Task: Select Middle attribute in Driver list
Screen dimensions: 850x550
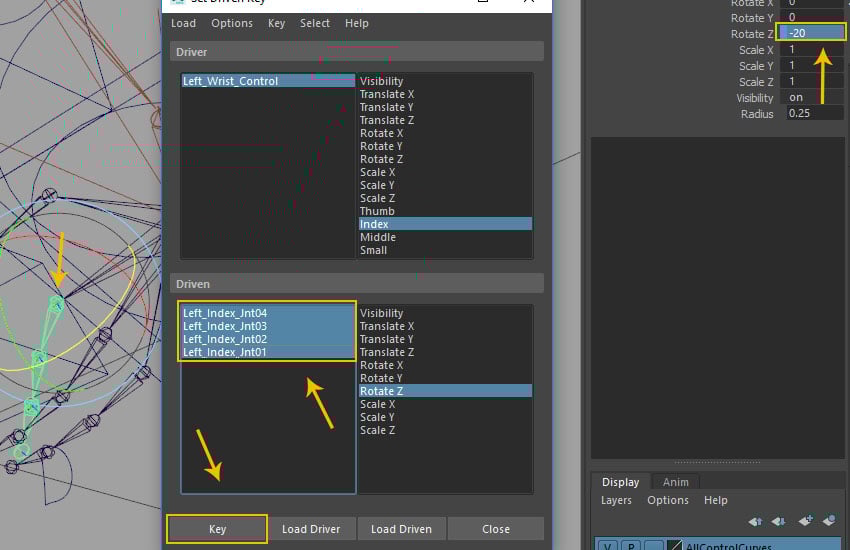Action: coord(445,237)
